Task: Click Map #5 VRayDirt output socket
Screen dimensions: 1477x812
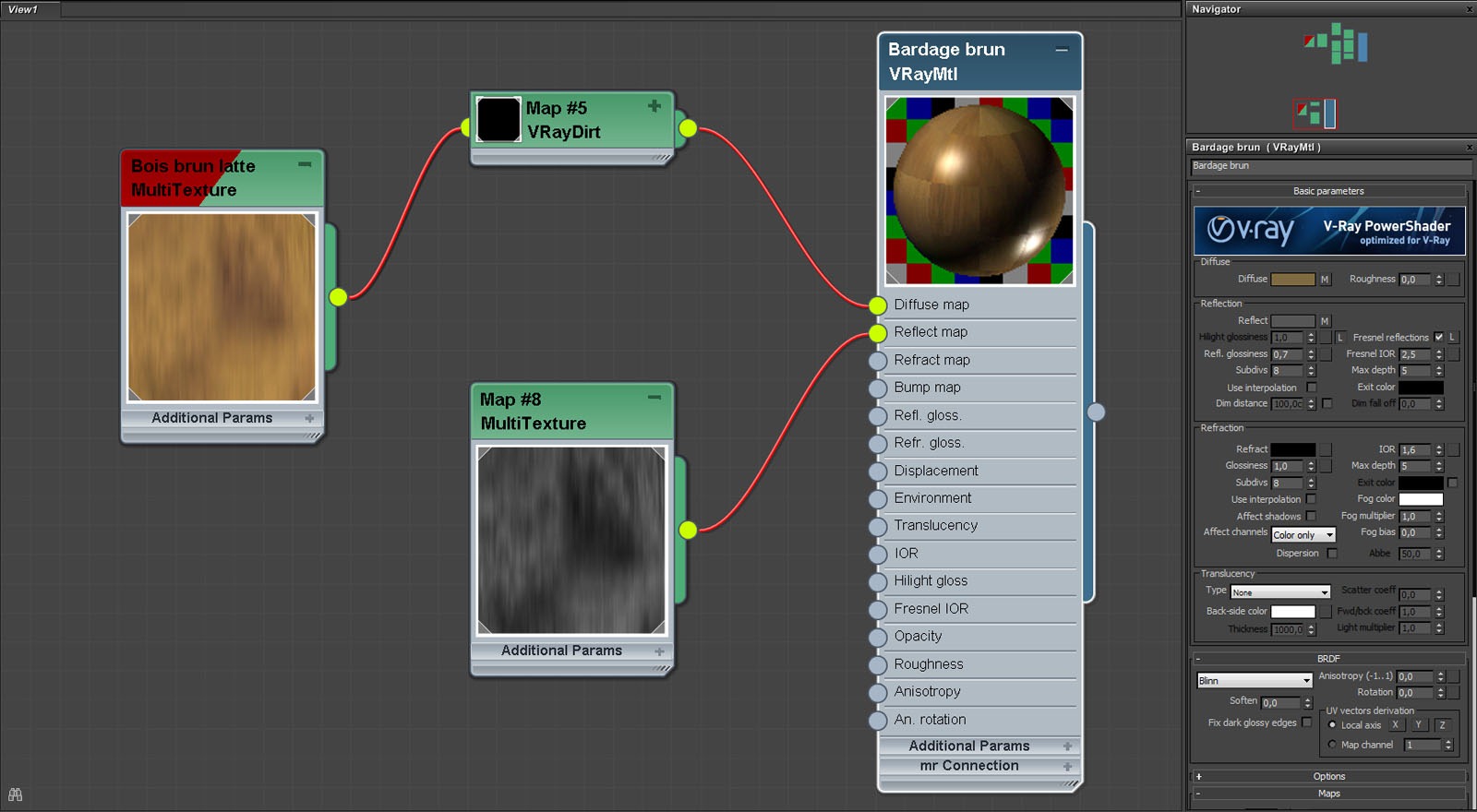Action: [688, 128]
